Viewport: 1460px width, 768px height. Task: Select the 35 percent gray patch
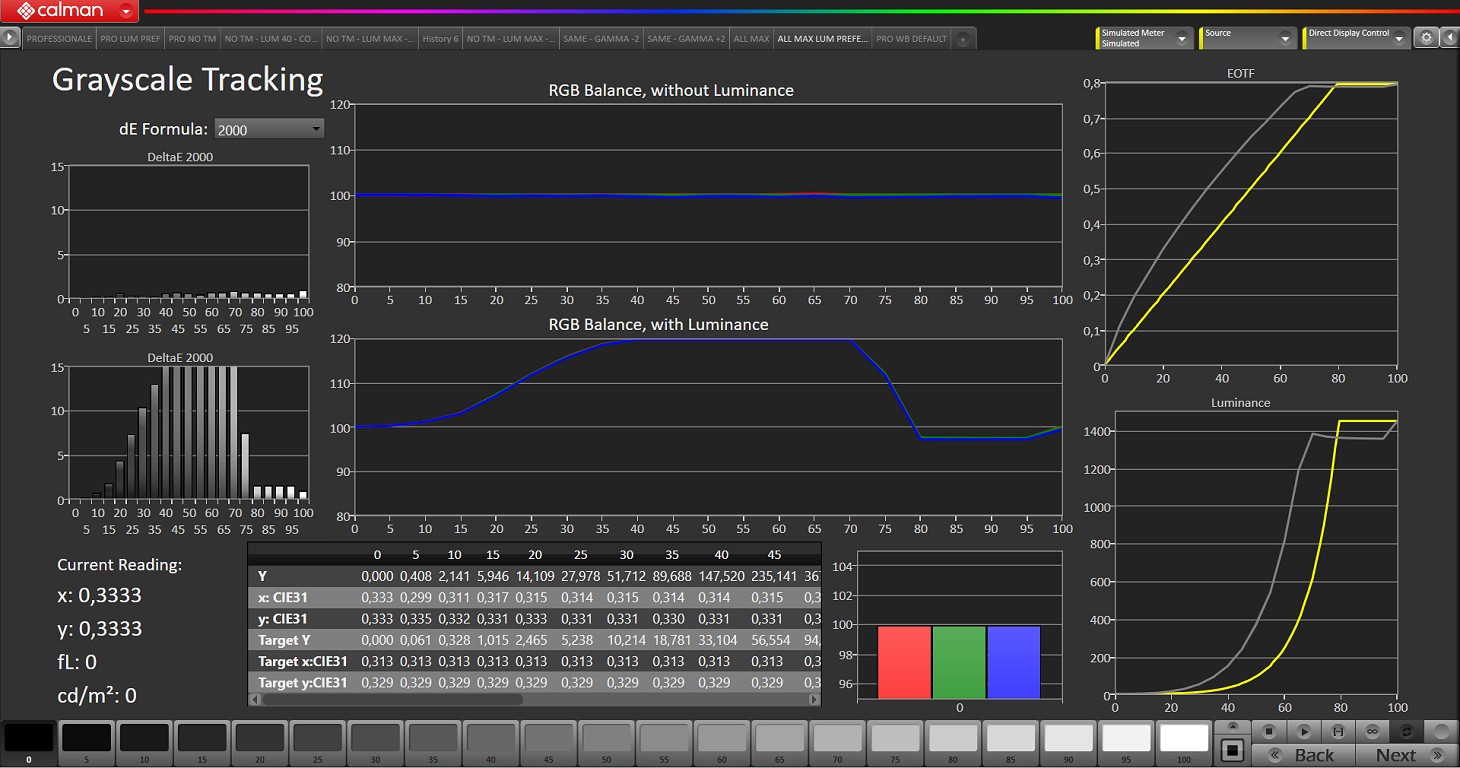click(x=433, y=742)
